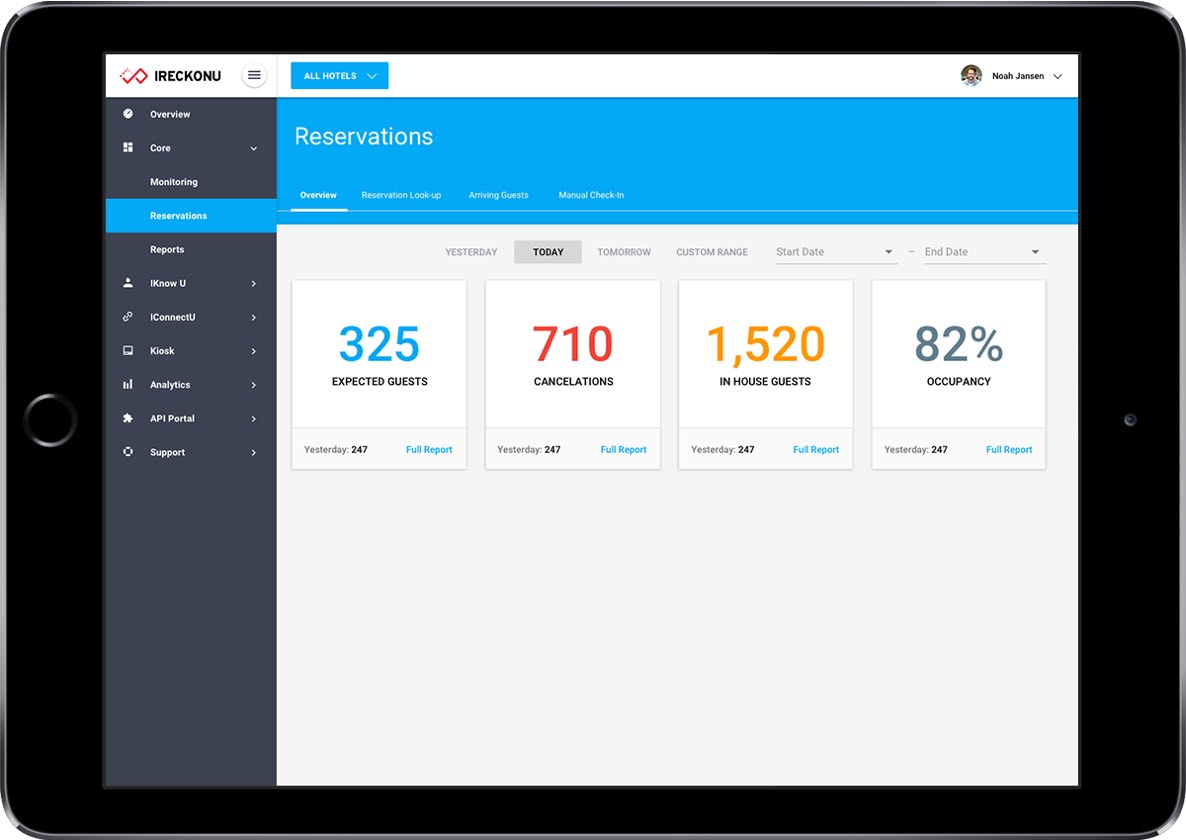Select the Yesterday date filter

coord(471,252)
